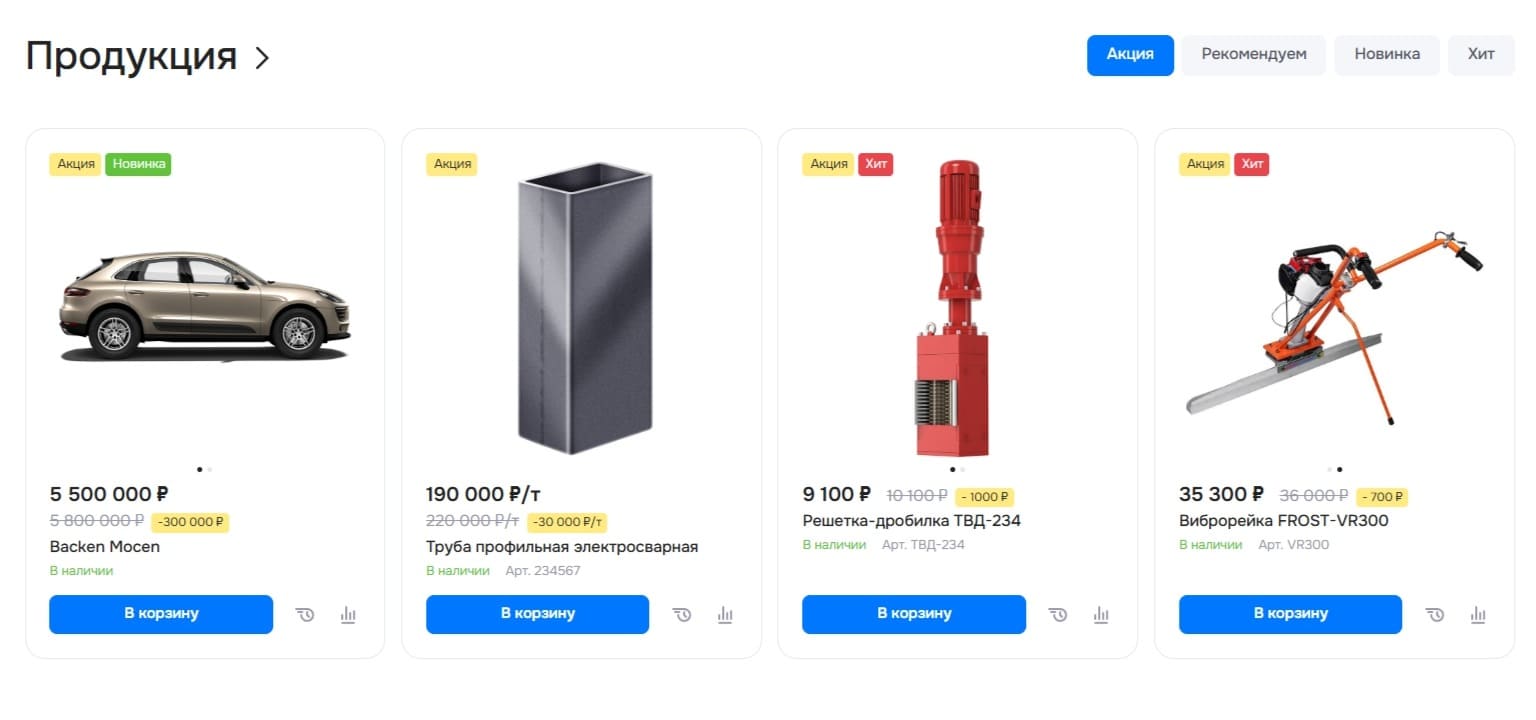The image size is (1536, 720).
Task: Click the clock icon on the Труба профильная card
Action: click(x=682, y=615)
